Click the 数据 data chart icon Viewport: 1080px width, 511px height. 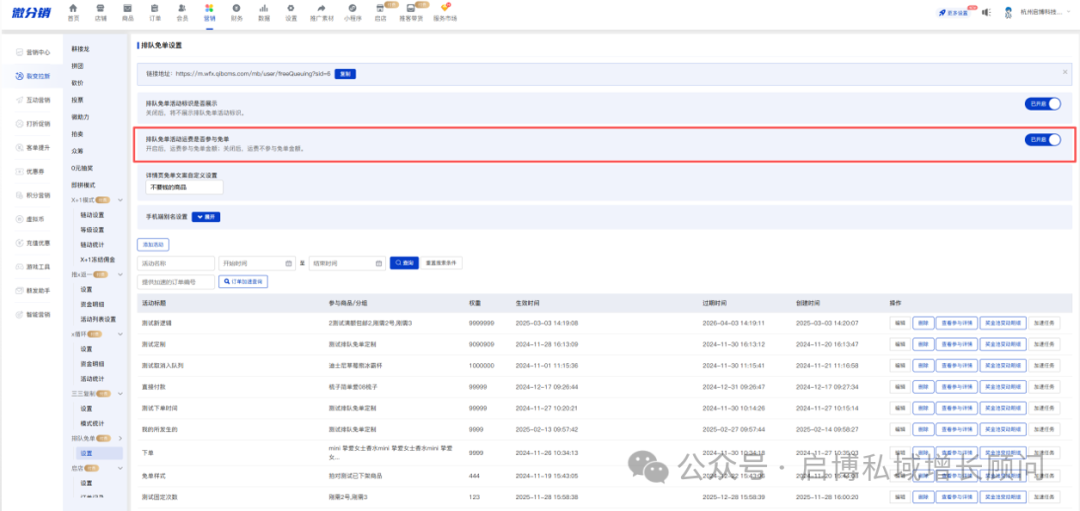click(263, 8)
